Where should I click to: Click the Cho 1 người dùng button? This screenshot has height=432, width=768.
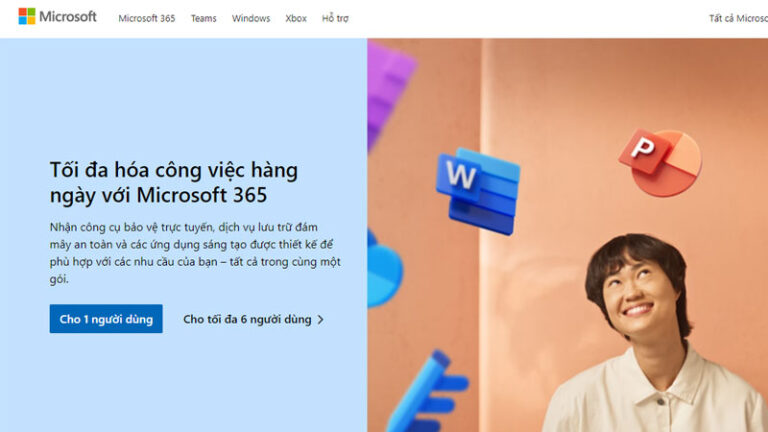(x=106, y=319)
